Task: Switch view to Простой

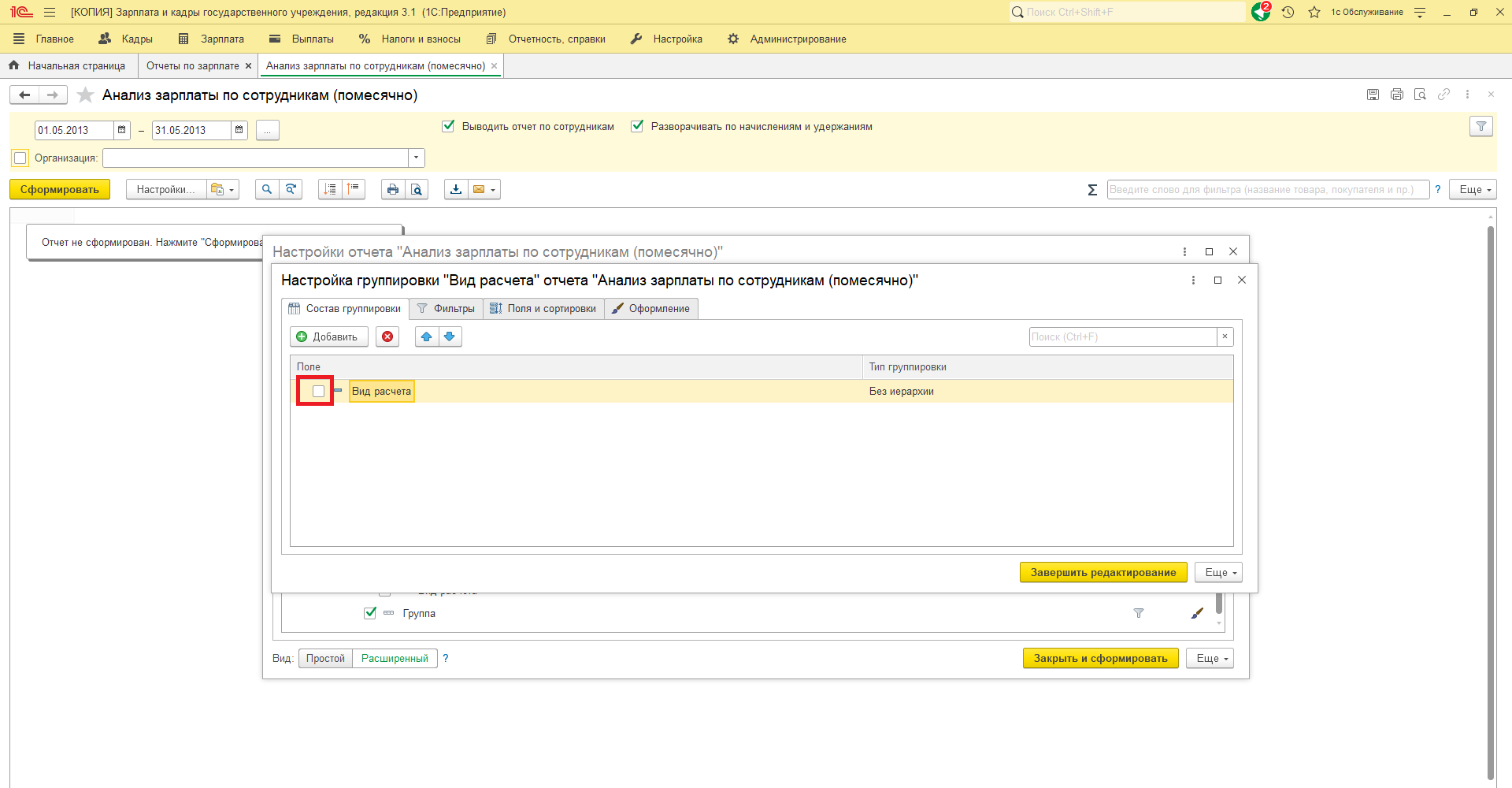Action: click(x=325, y=658)
